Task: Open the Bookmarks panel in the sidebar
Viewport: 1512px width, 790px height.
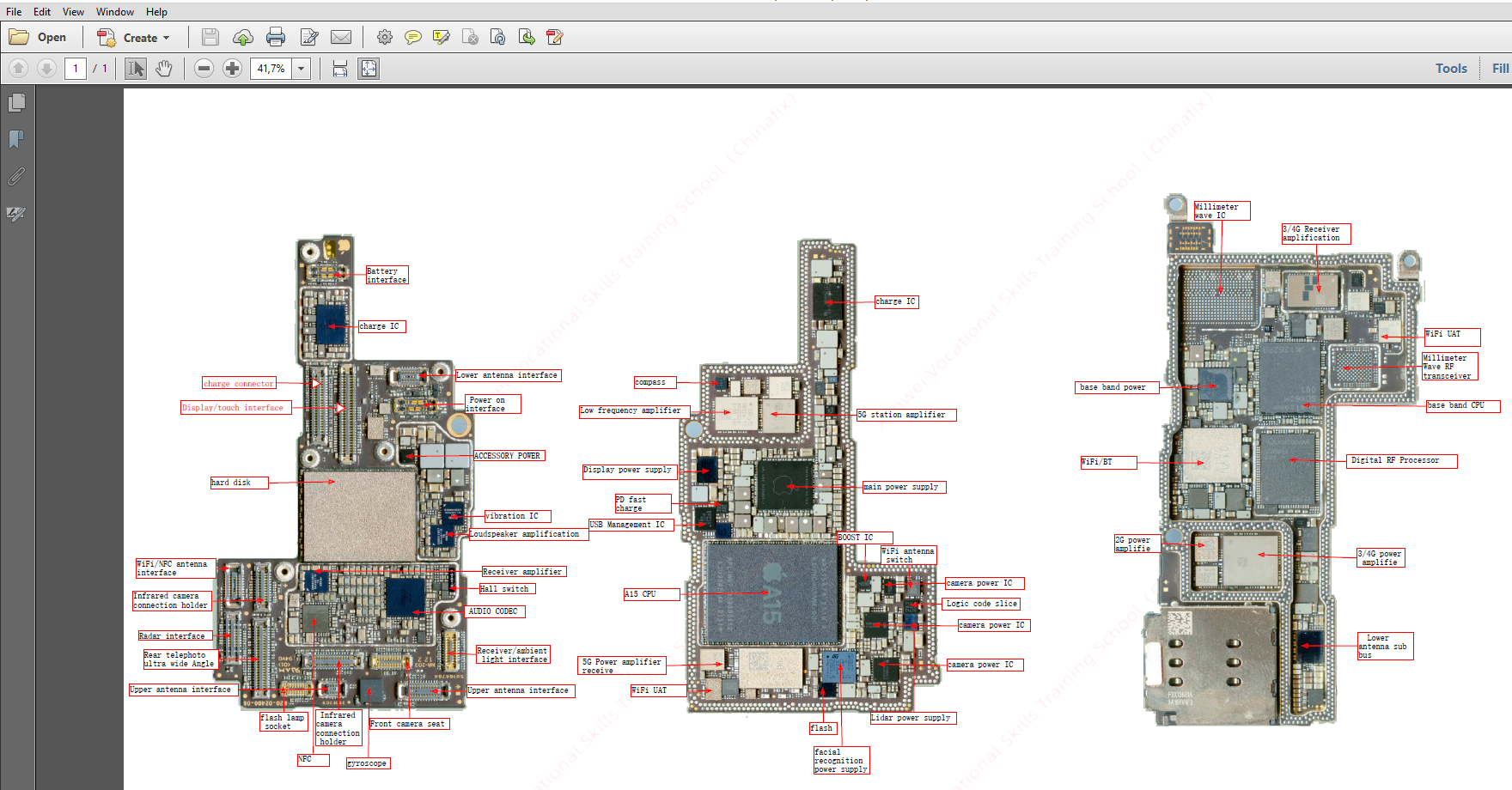Action: [16, 139]
